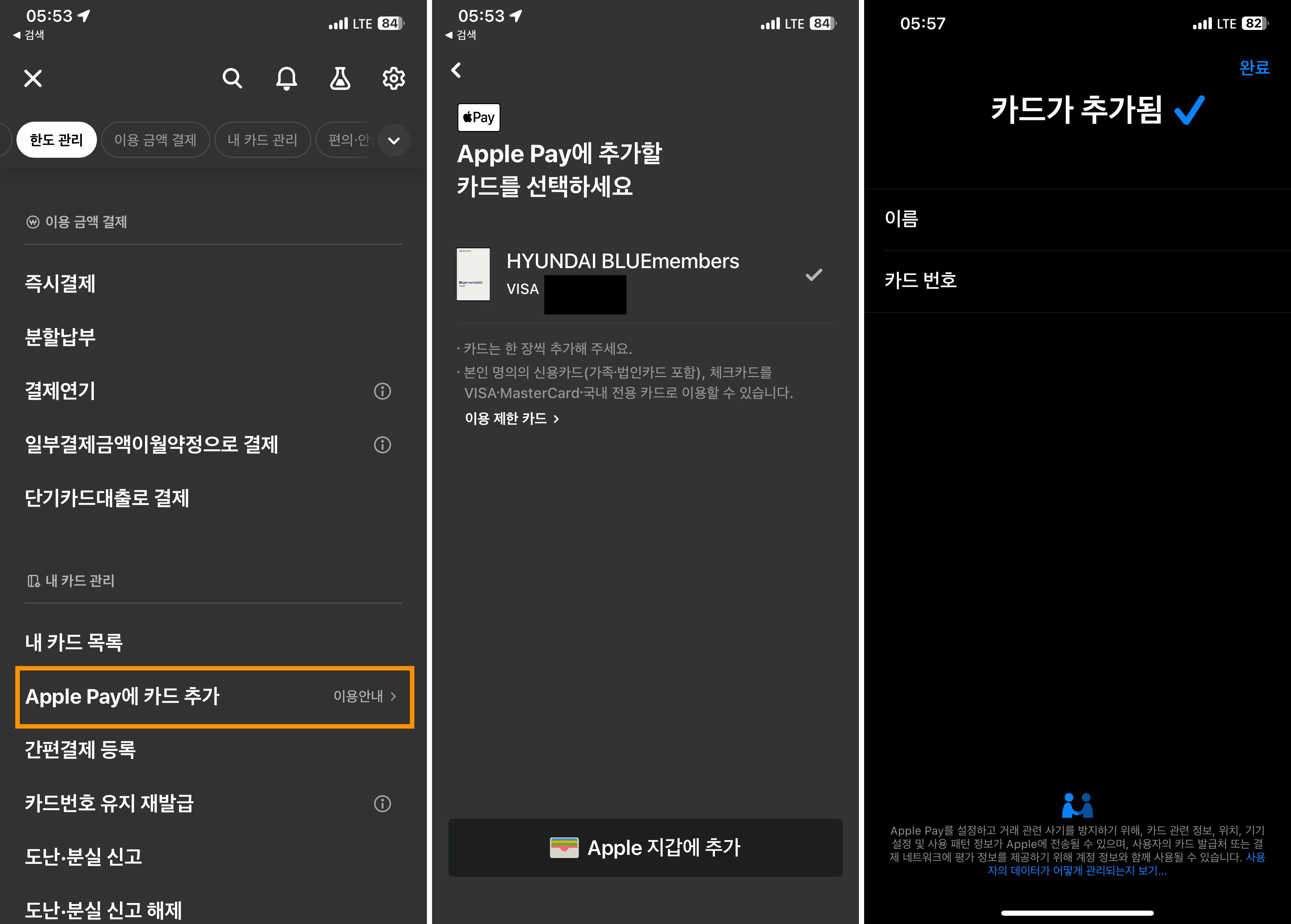Open 도난·분실 신고
Viewport: 1291px width, 924px height.
[x=83, y=857]
